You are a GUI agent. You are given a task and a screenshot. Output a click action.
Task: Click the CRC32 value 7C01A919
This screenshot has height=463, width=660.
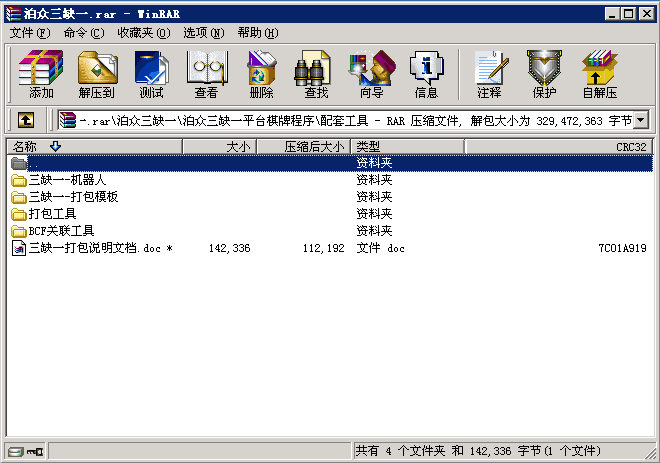point(623,248)
